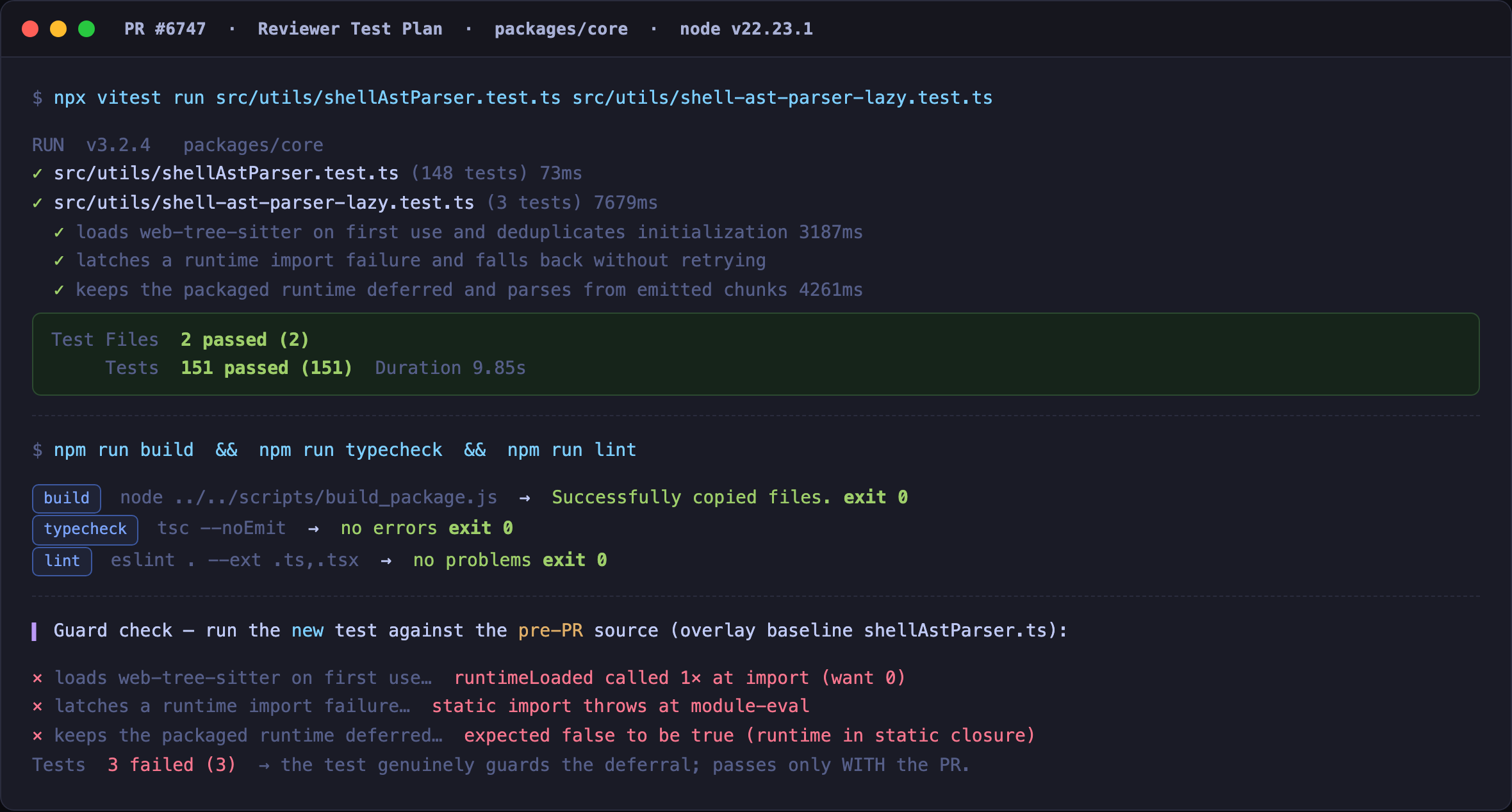This screenshot has width=1512, height=812.
Task: Click the red X beside 'loads web-tree-sitter on first use…'
Action: click(38, 678)
